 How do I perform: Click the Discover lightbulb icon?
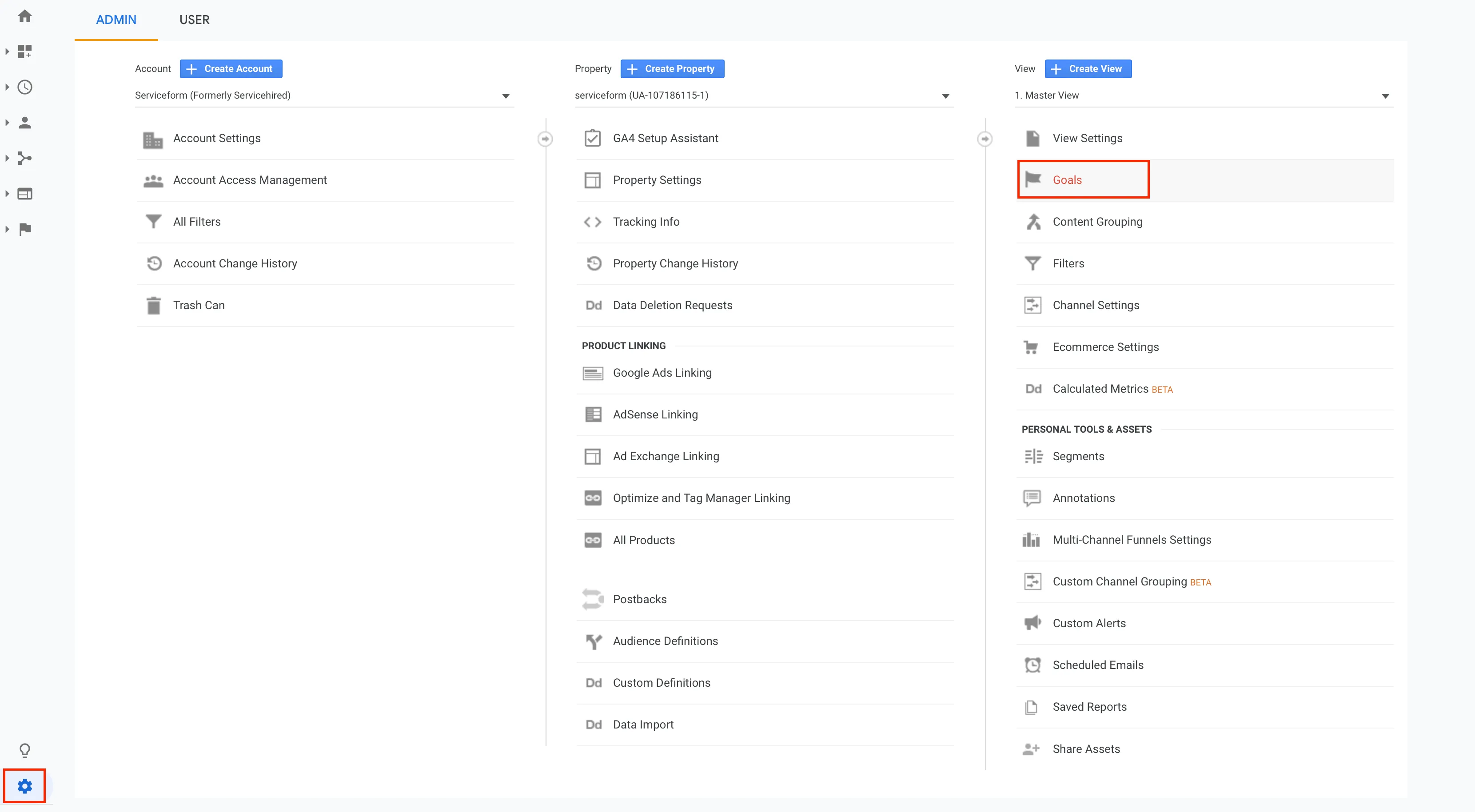click(24, 750)
